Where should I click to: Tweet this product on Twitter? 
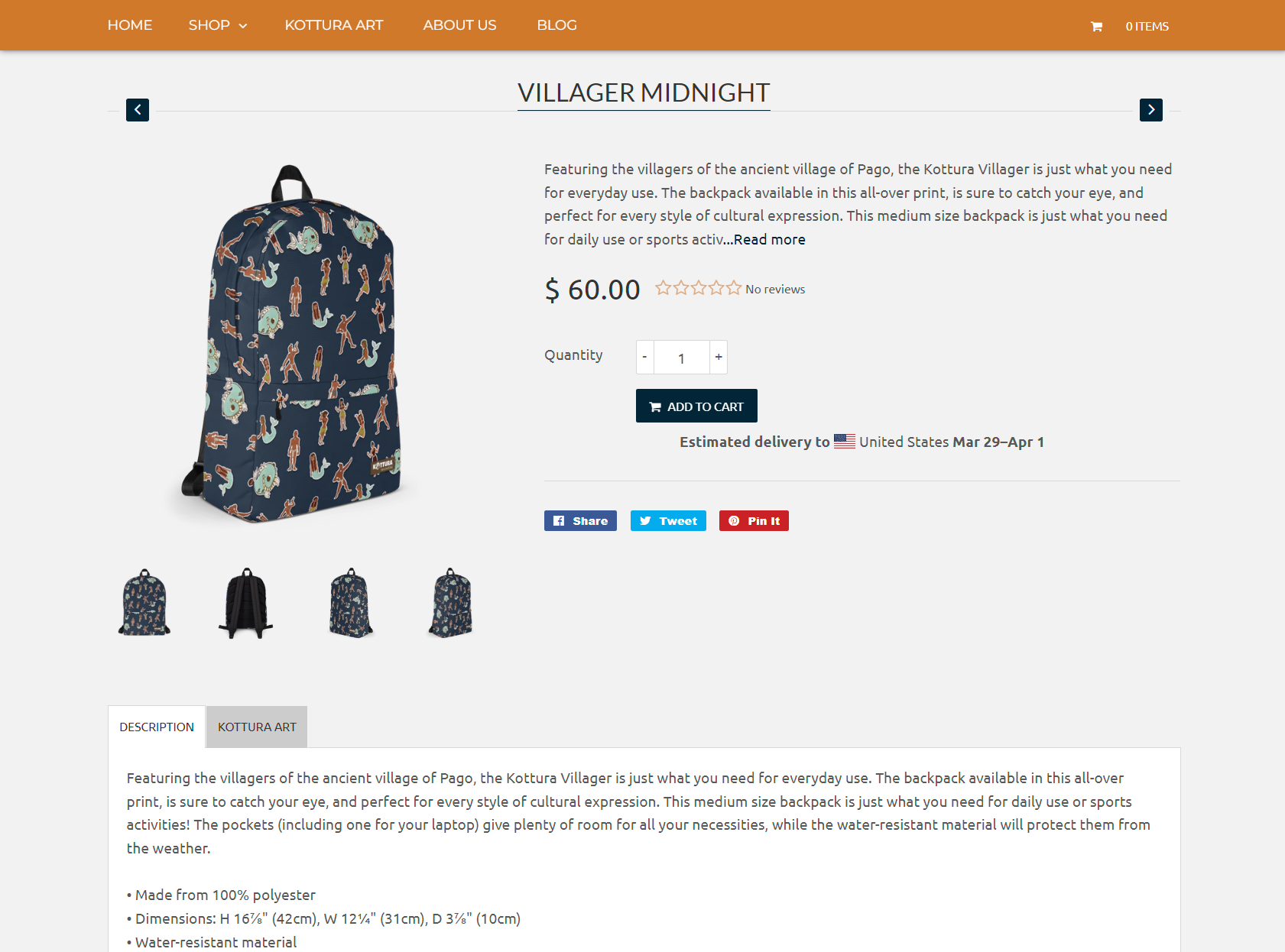coord(668,521)
